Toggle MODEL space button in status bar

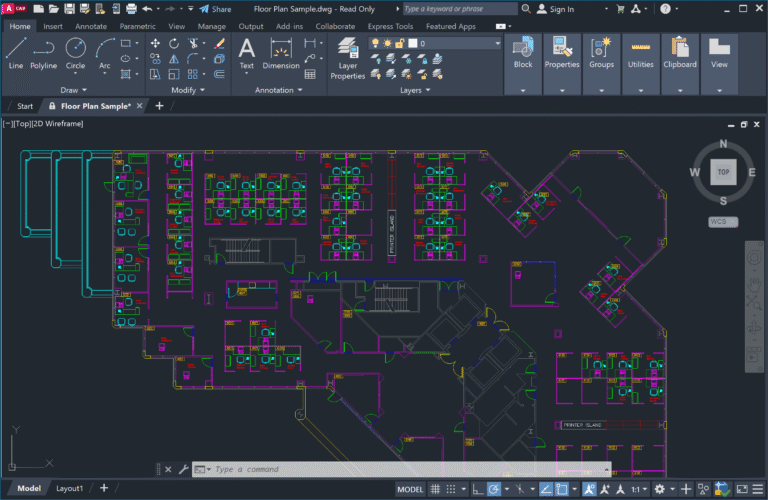point(410,489)
